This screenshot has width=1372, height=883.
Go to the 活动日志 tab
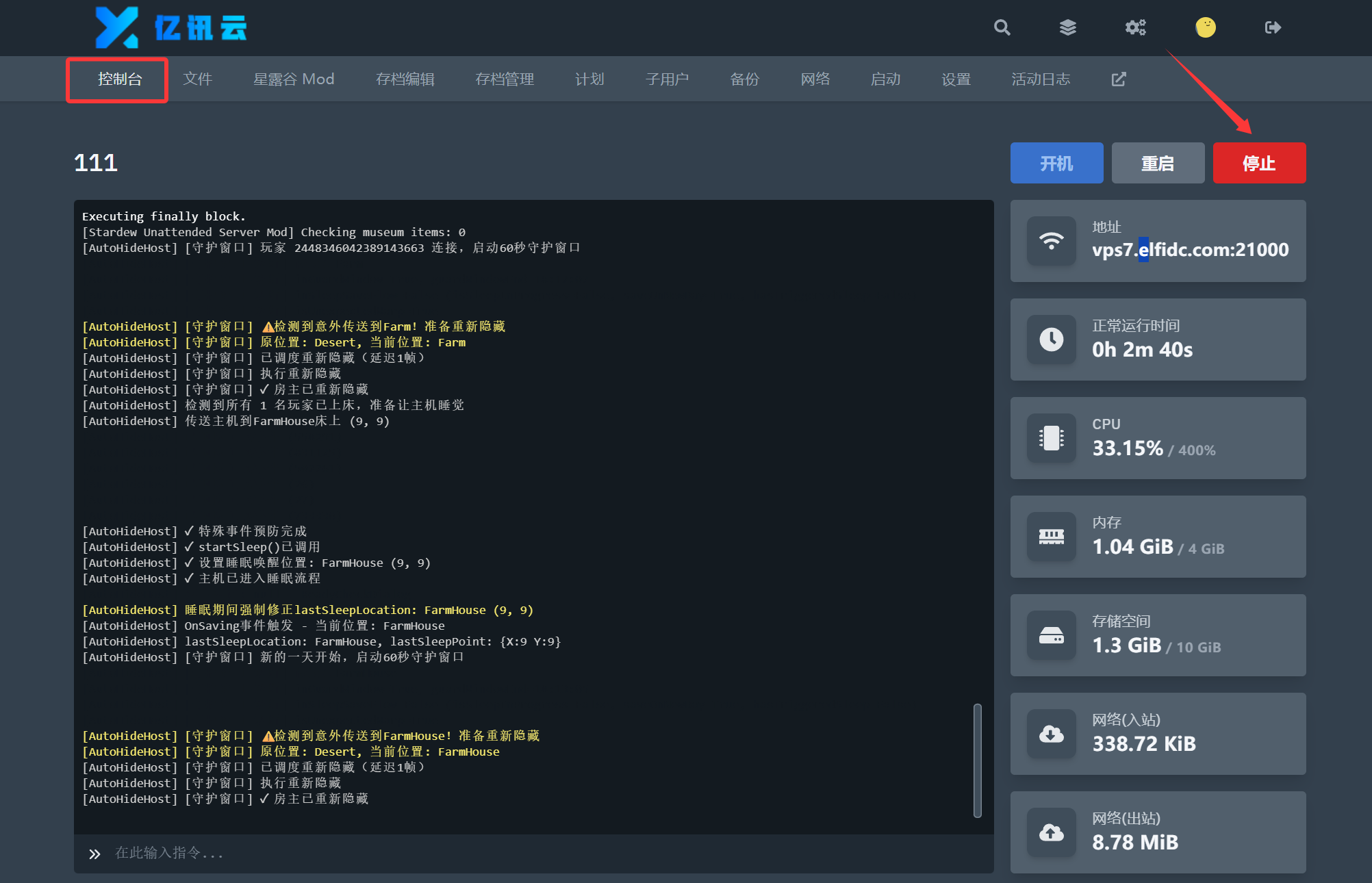click(1041, 79)
